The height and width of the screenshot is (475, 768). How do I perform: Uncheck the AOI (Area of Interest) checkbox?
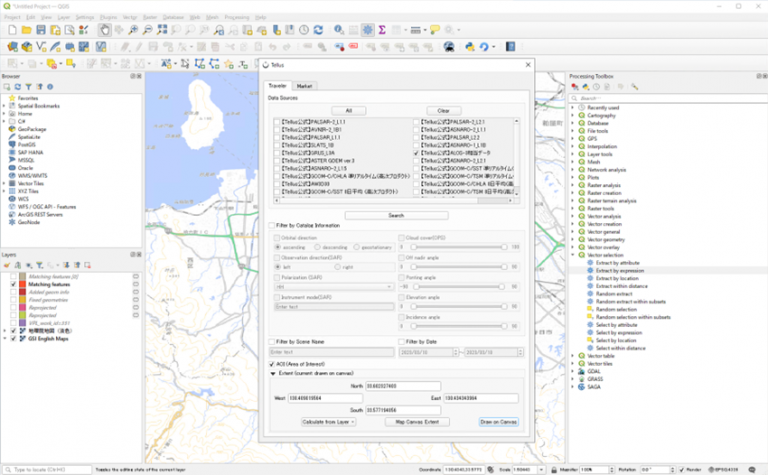pyautogui.click(x=272, y=364)
